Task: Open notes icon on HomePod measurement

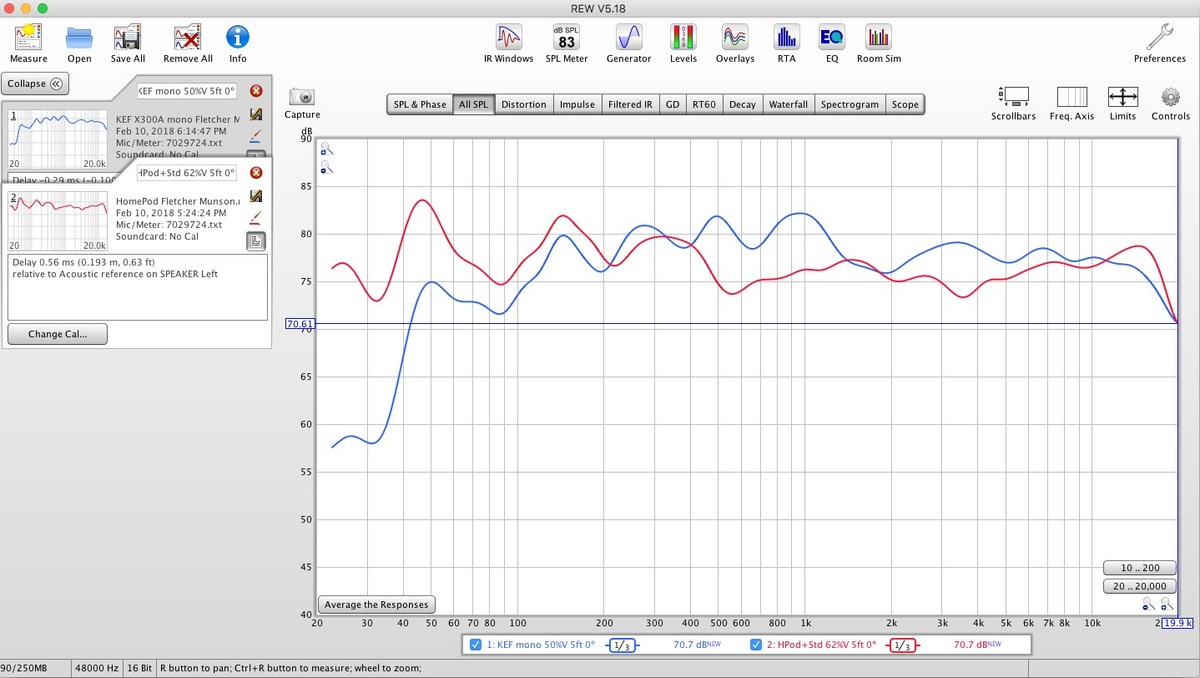Action: (256, 196)
